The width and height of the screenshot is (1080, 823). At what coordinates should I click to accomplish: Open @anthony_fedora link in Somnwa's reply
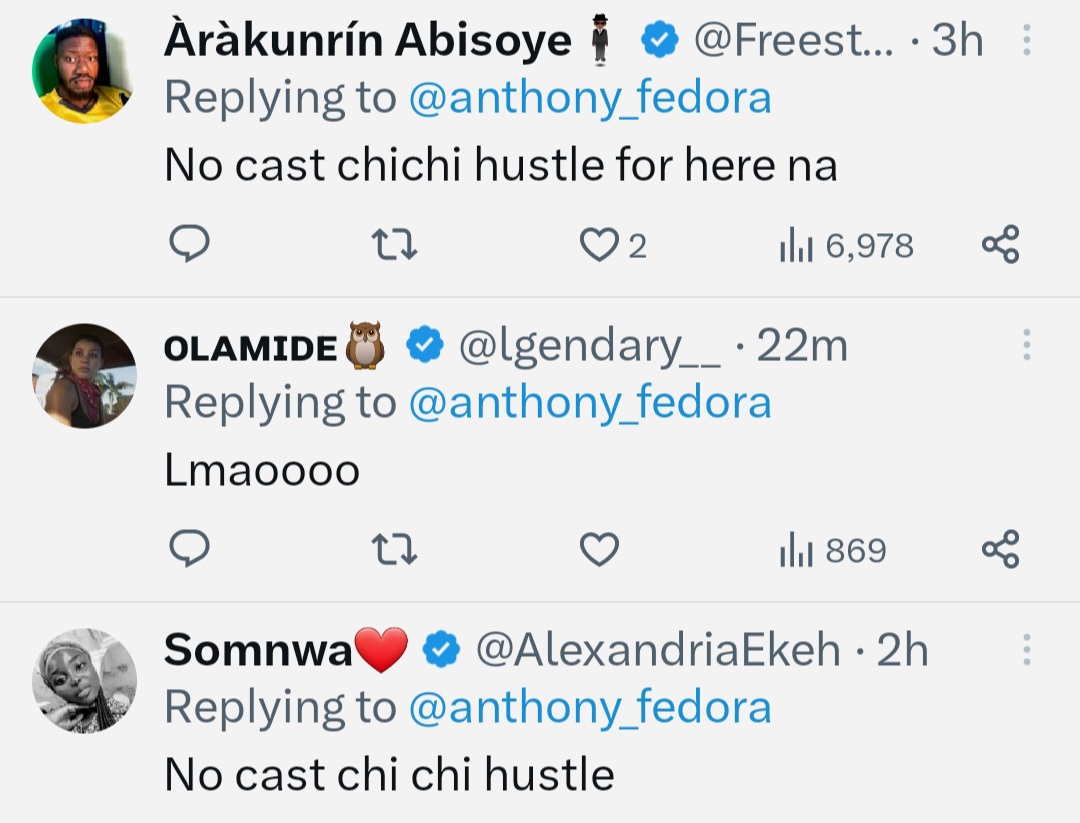[x=590, y=708]
